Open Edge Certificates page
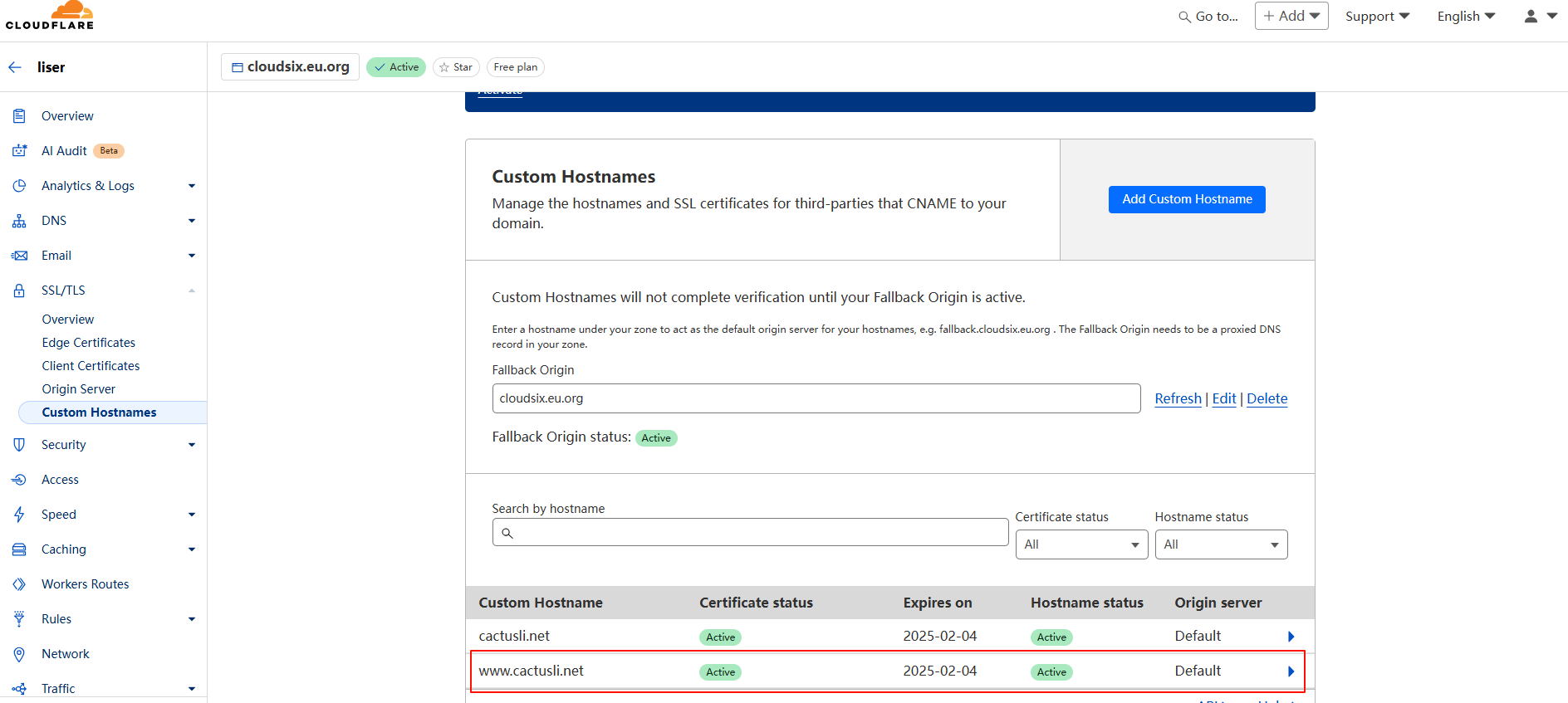 click(89, 343)
